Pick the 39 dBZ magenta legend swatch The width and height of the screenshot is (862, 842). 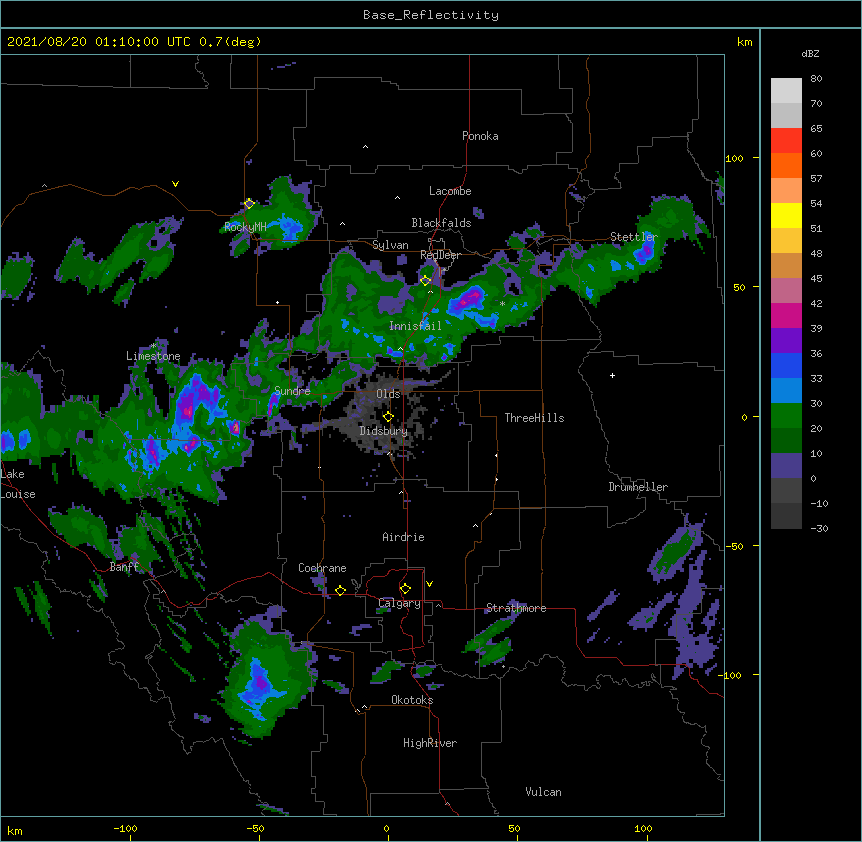[786, 315]
